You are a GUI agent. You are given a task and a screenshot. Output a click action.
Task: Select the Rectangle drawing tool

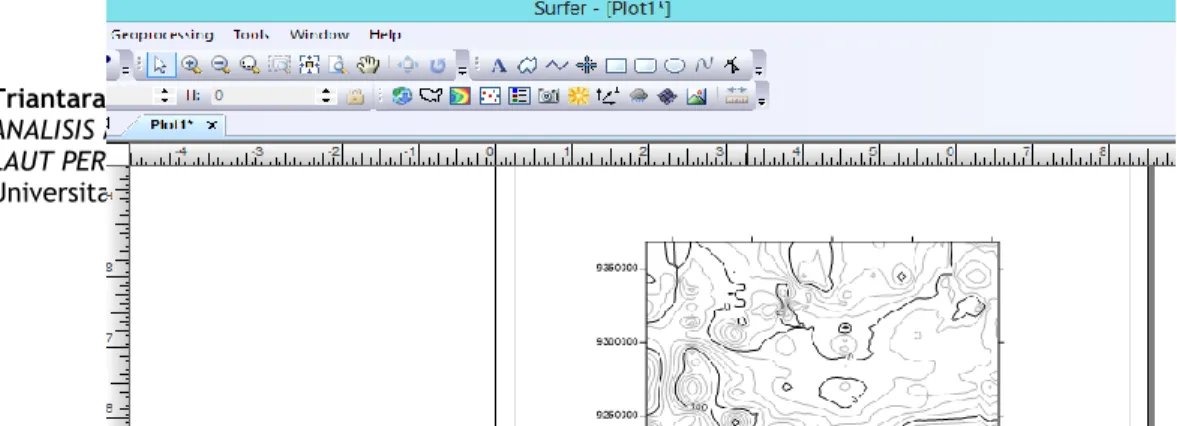coord(616,66)
